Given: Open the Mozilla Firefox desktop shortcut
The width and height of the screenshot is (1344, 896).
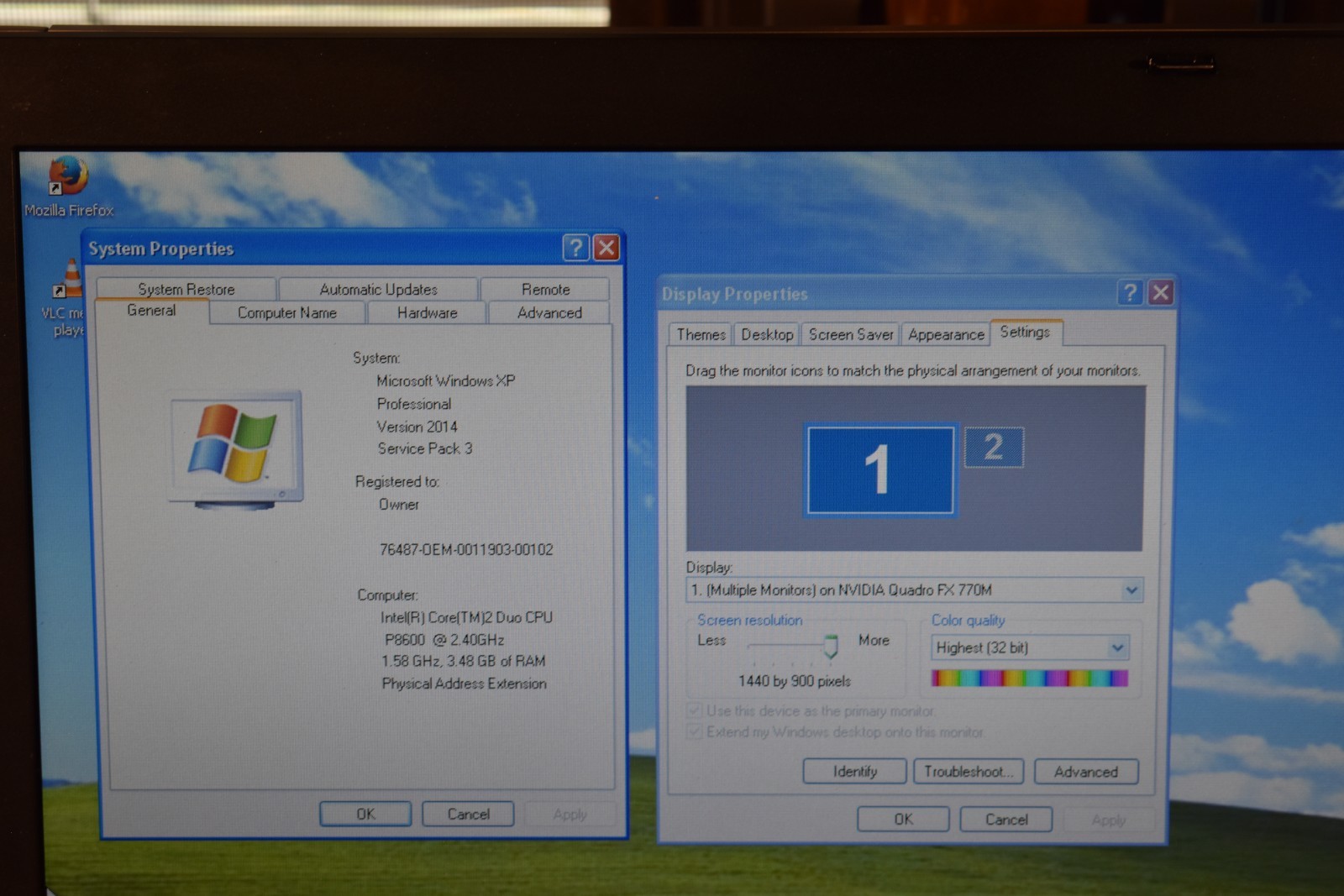Looking at the screenshot, I should click(68, 186).
